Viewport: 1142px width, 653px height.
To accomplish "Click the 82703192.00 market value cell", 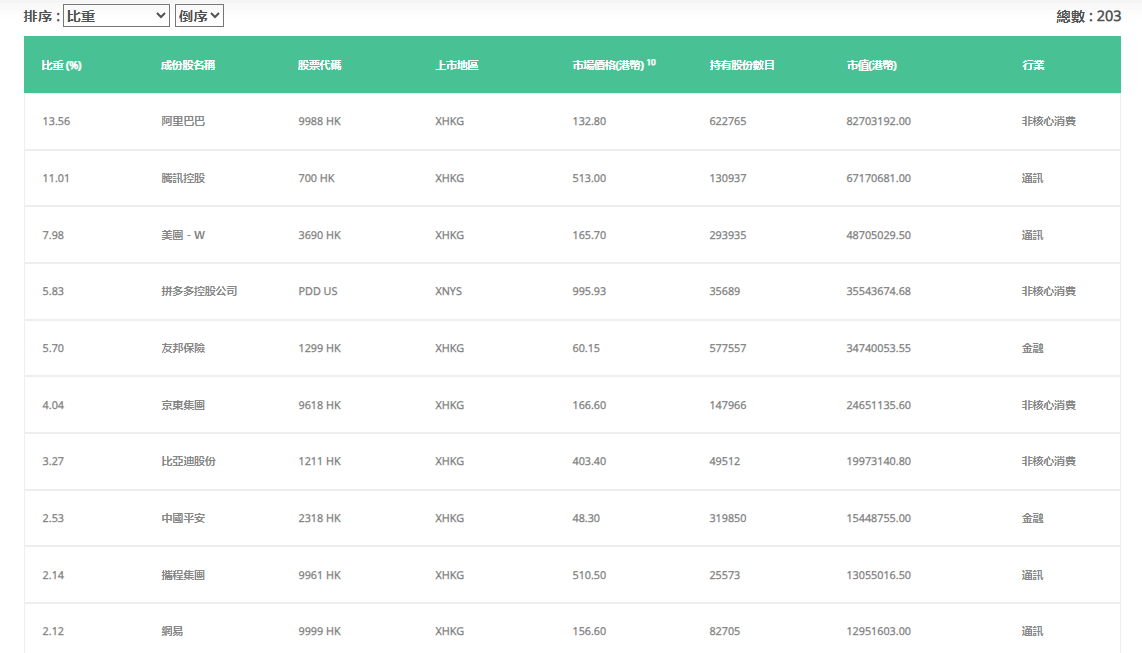I will click(x=878, y=122).
